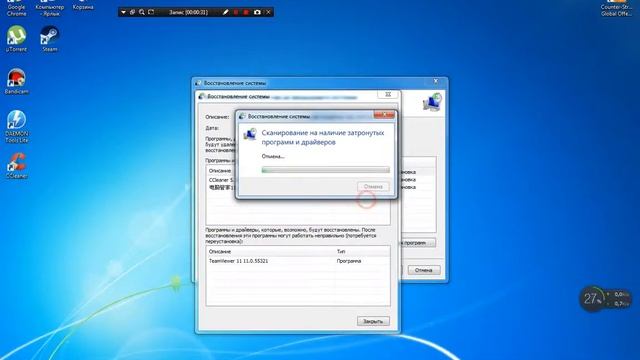Pause the recording with the red pause button

point(236,12)
